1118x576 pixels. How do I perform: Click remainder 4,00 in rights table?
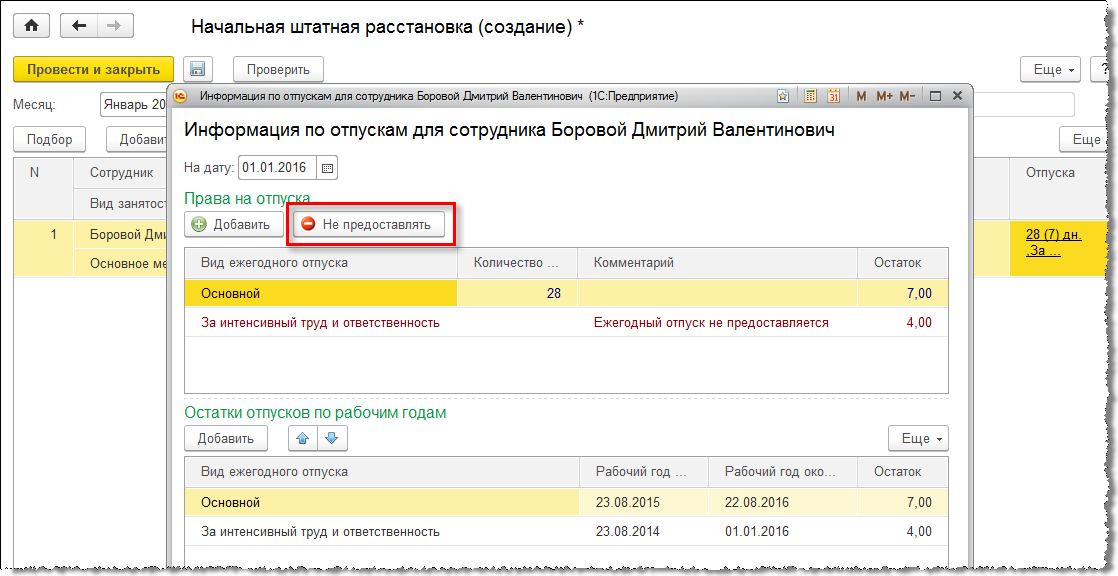point(918,322)
